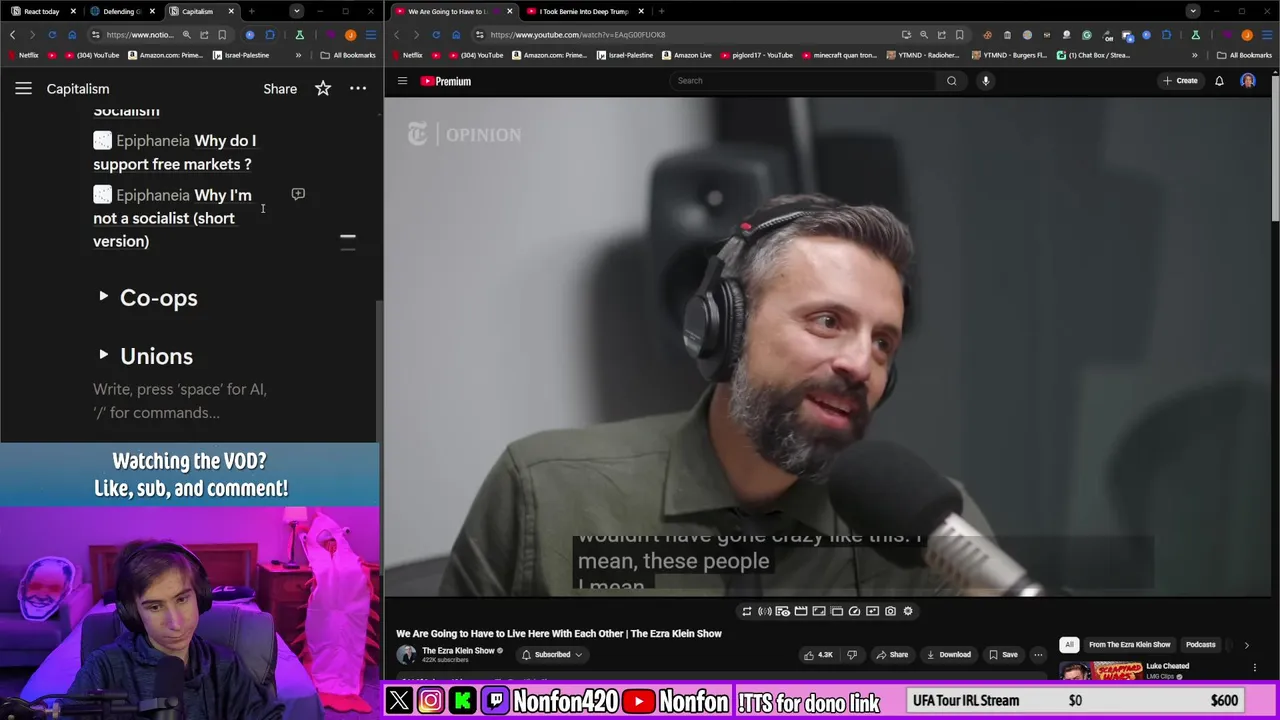Open a new tab in the YouTube browser window
Screen dimensions: 1280x720
tap(661, 11)
